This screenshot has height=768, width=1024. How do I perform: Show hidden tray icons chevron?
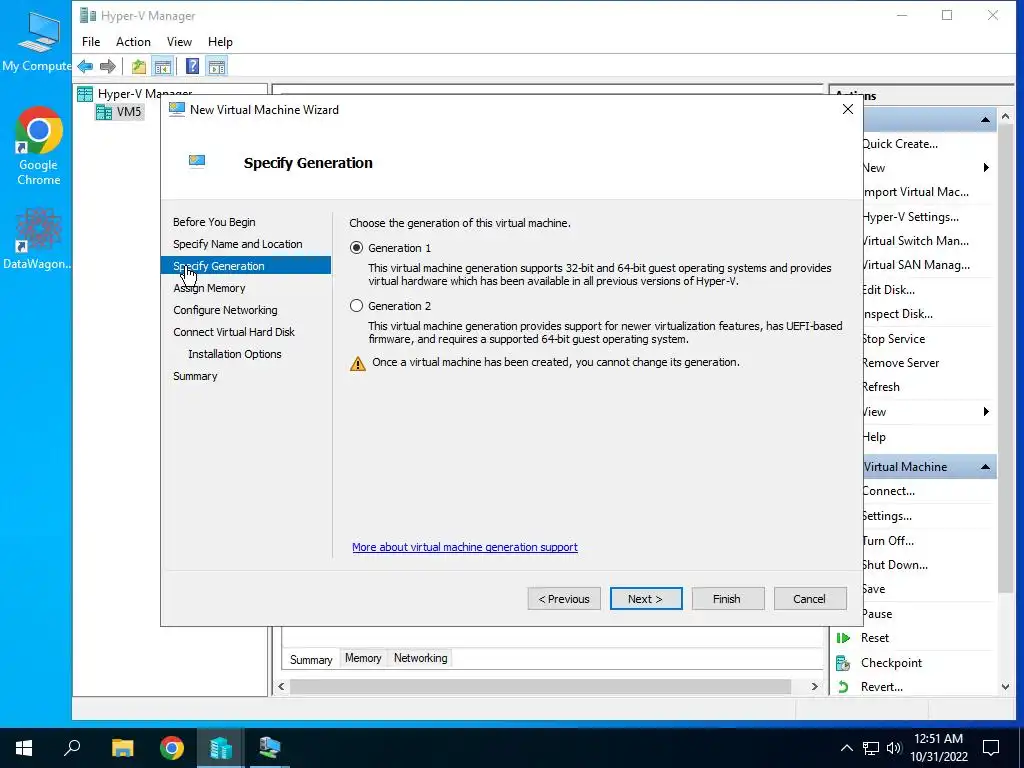846,748
